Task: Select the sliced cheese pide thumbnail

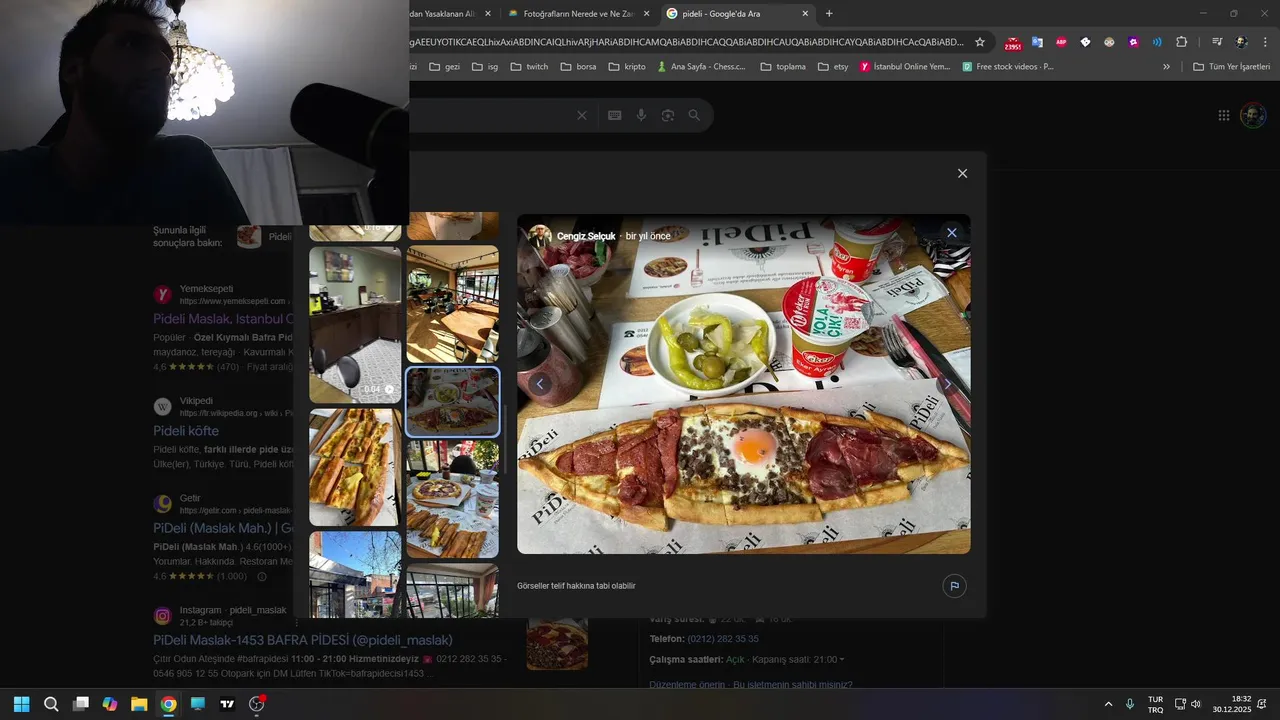Action: 355,467
